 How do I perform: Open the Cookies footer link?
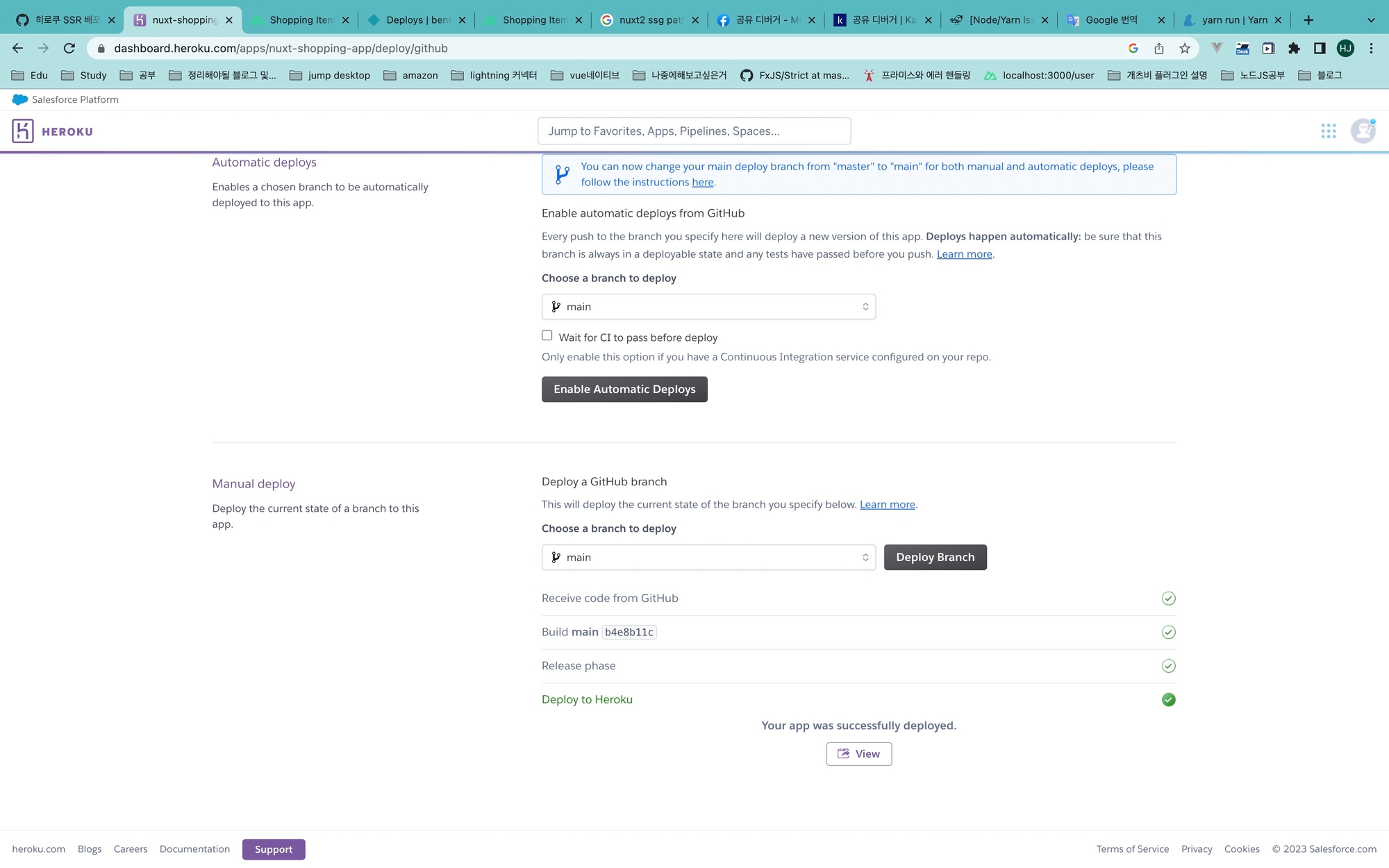(1242, 849)
